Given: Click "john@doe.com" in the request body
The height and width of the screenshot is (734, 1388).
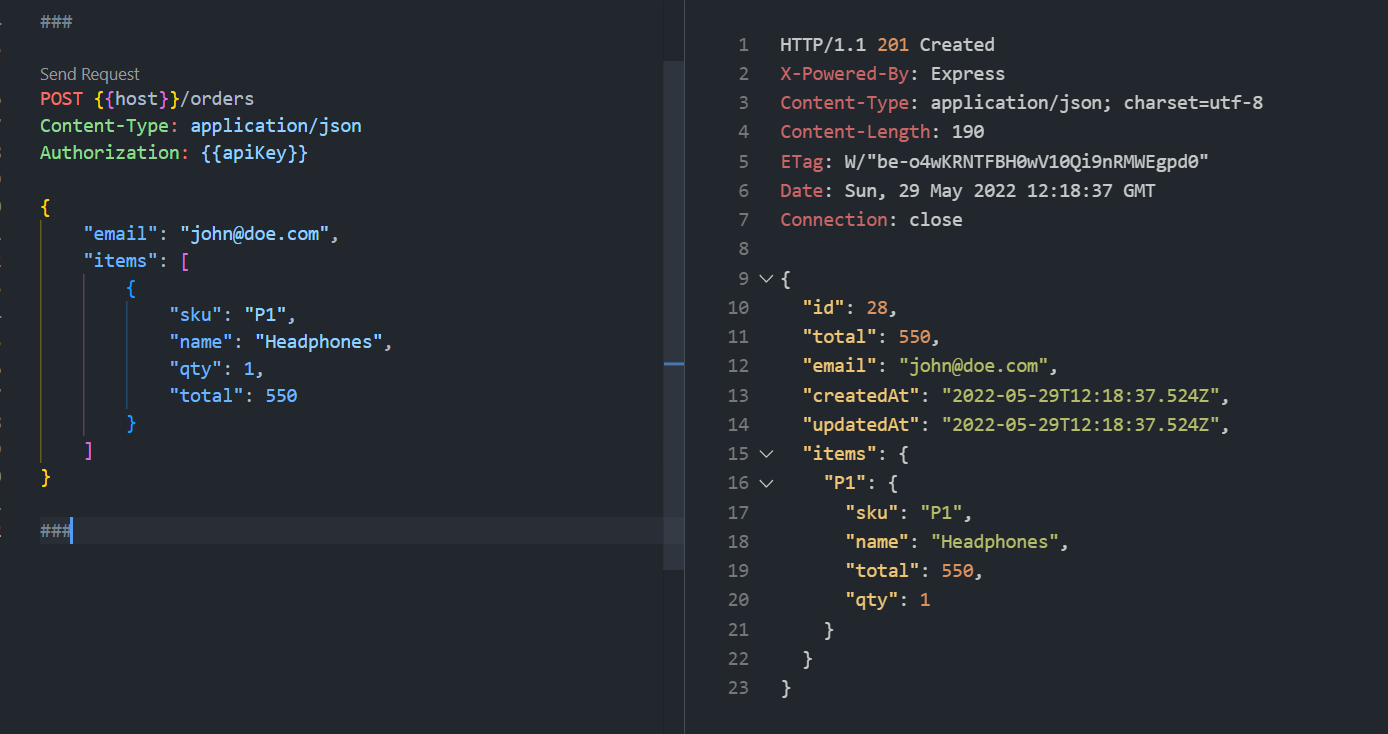Looking at the screenshot, I should point(255,234).
